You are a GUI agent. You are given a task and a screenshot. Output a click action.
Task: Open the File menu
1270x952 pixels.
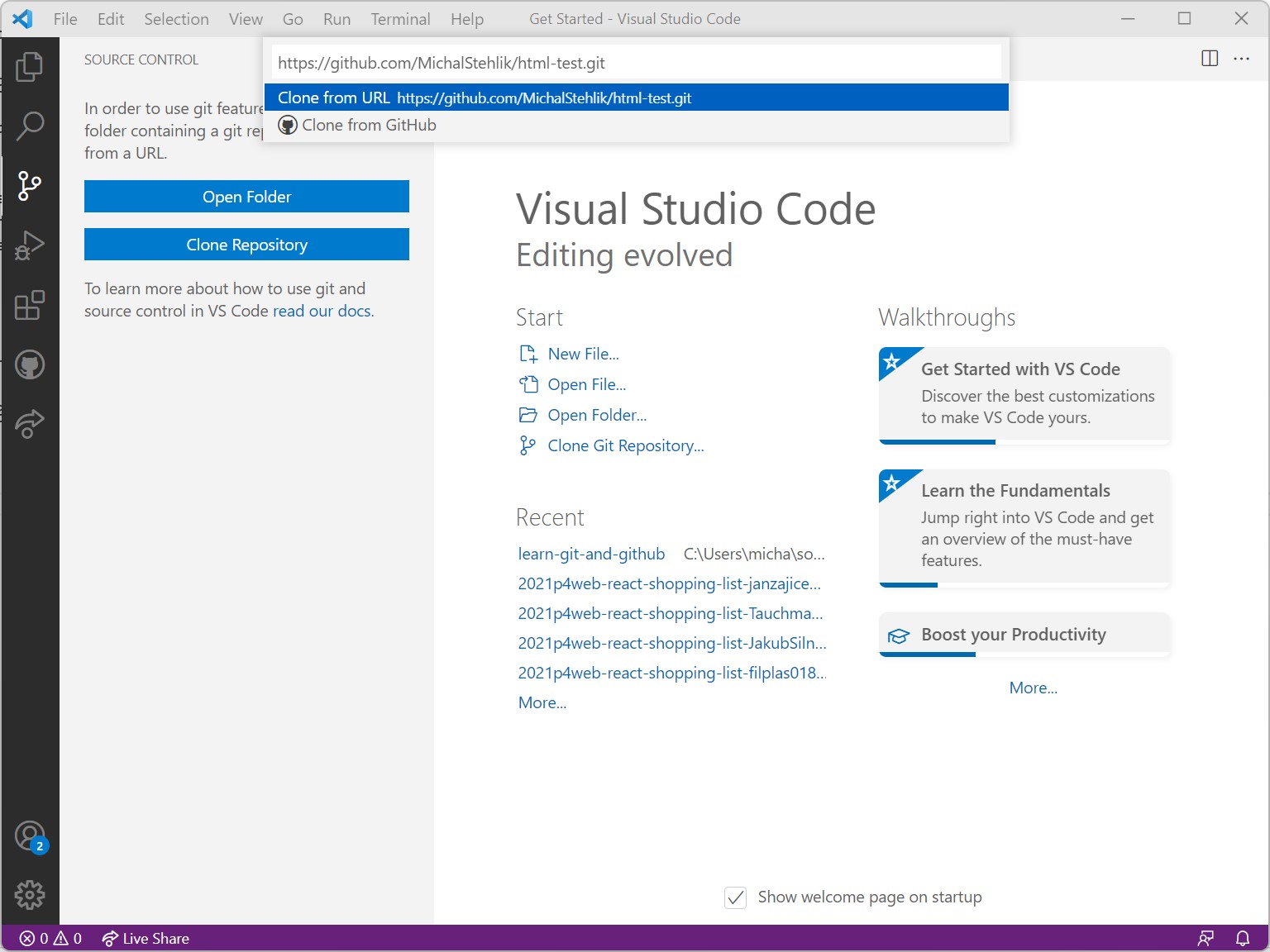tap(65, 19)
